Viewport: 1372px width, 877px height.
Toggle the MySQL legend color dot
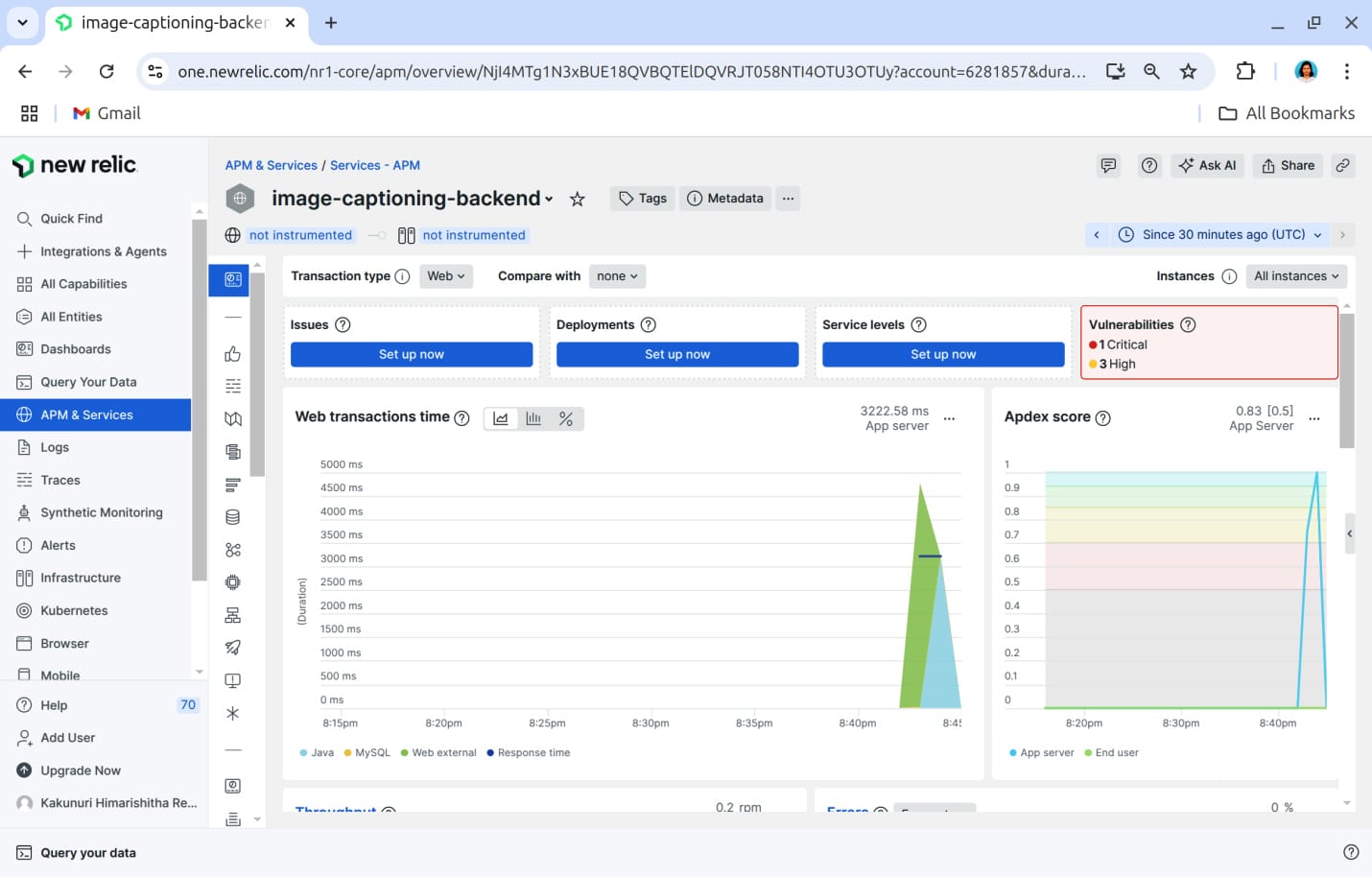pos(348,753)
